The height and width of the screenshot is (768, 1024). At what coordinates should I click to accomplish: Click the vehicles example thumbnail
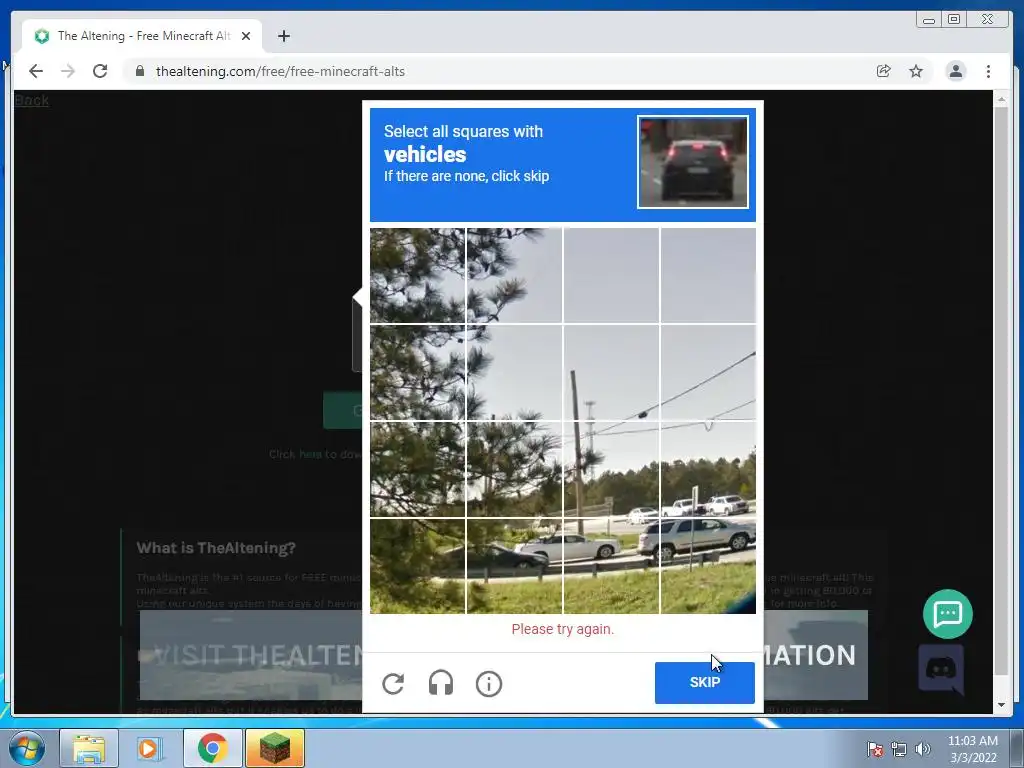pyautogui.click(x=693, y=162)
